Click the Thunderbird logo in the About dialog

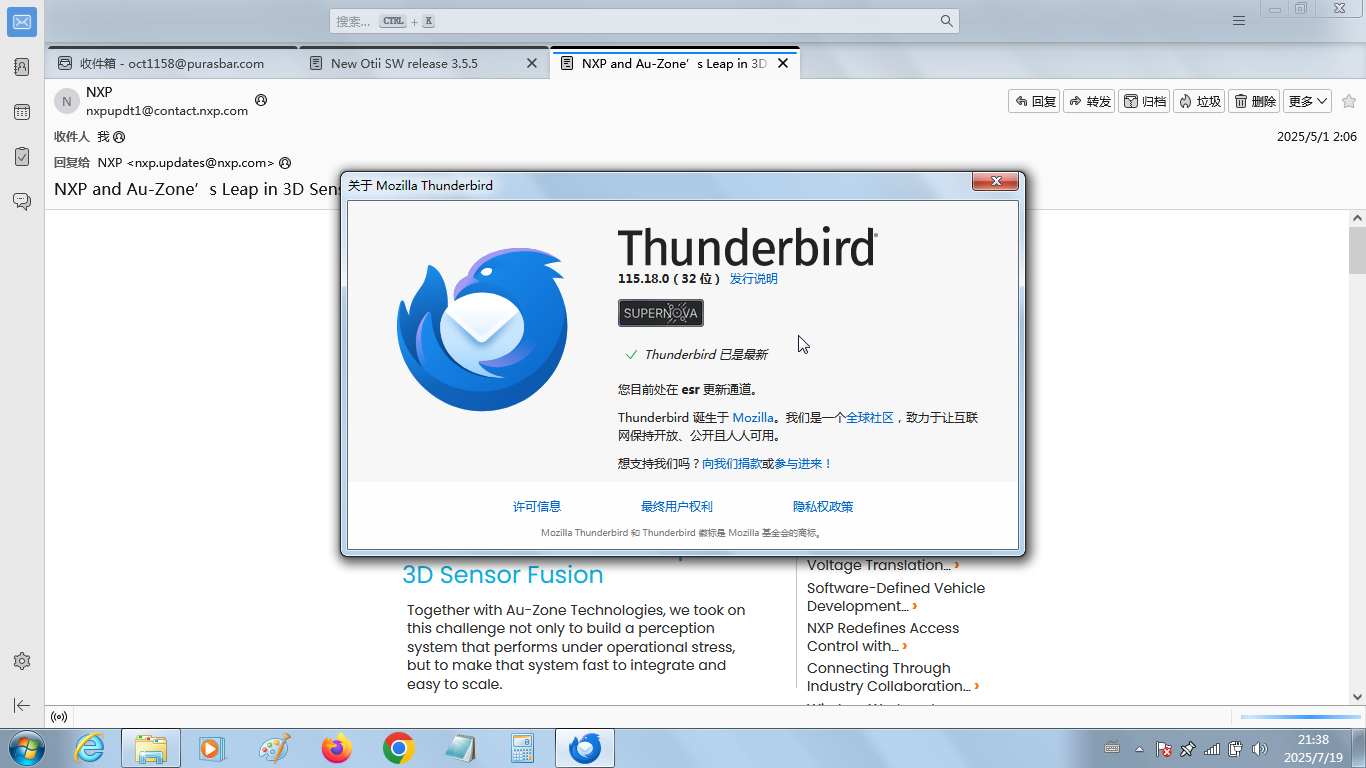click(481, 330)
